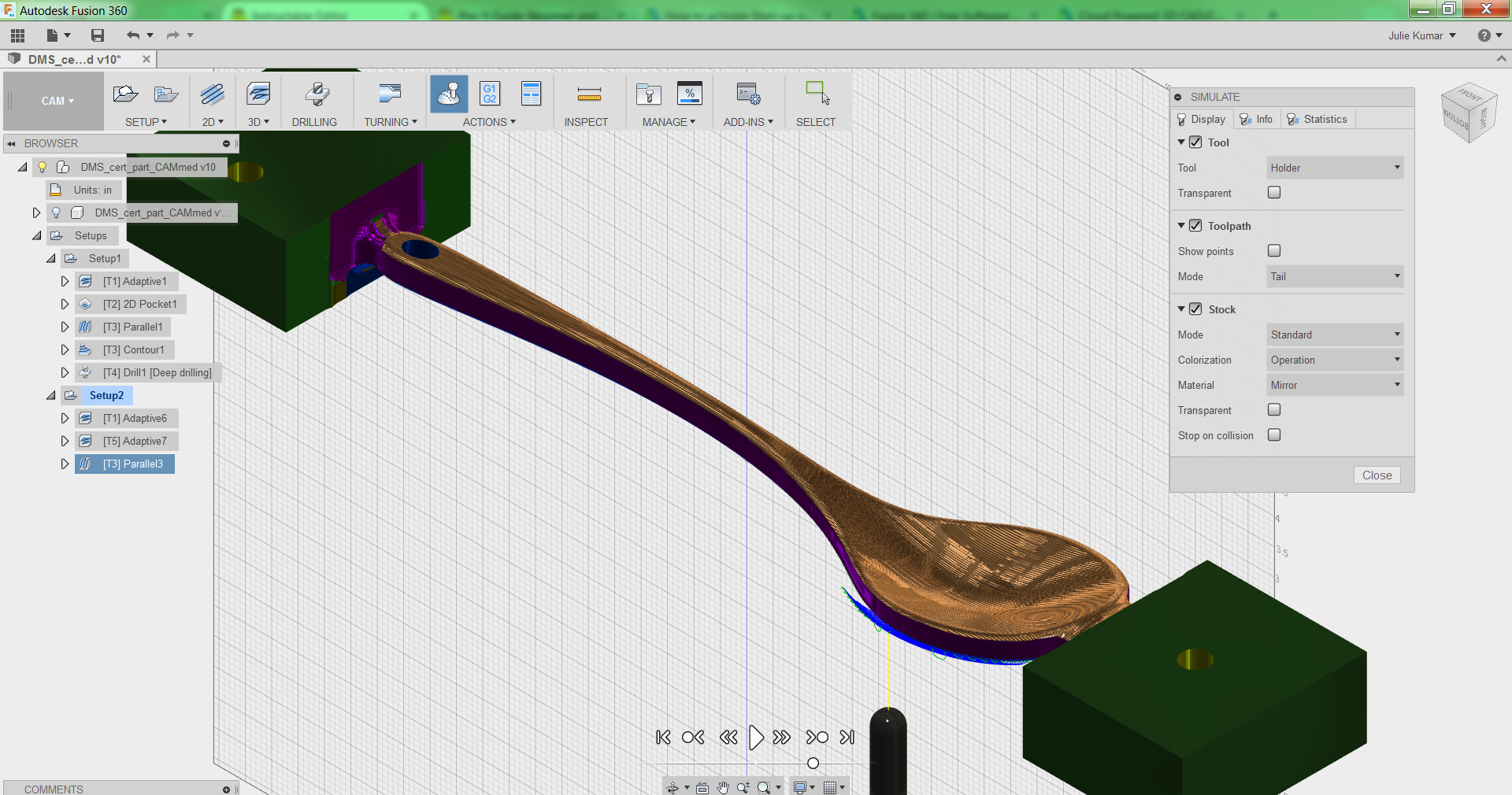Screen dimensions: 1512x795
Task: Expand the [T1] Adaptive1 operation
Action: [x=65, y=281]
